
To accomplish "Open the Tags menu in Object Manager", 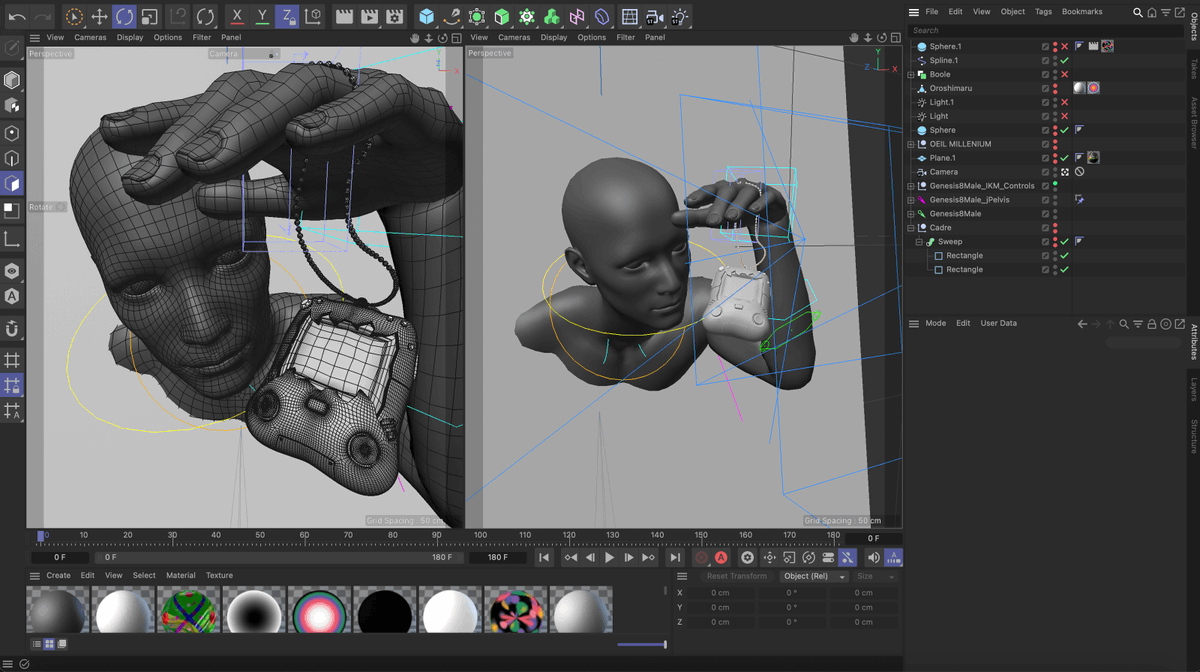I will [x=1043, y=12].
